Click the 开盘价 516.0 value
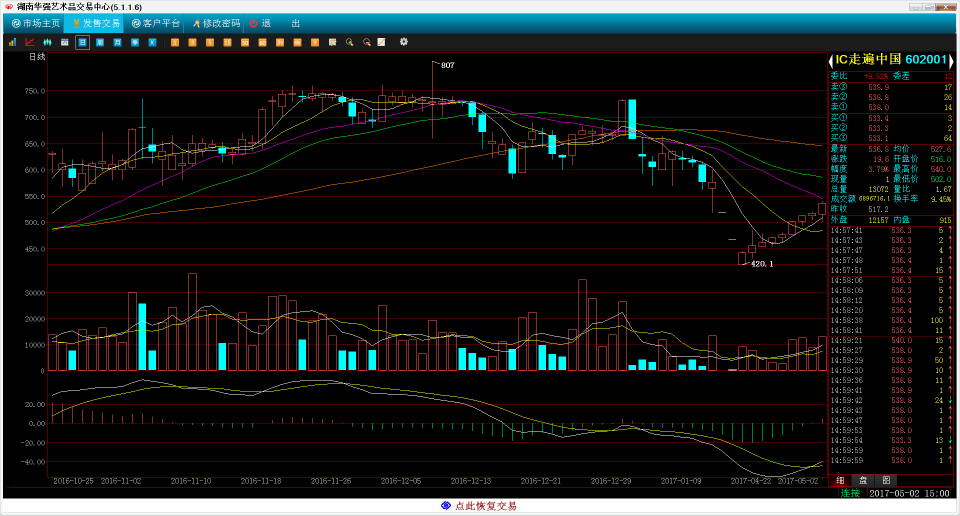Screen dimensions: 960x516 (x=941, y=159)
